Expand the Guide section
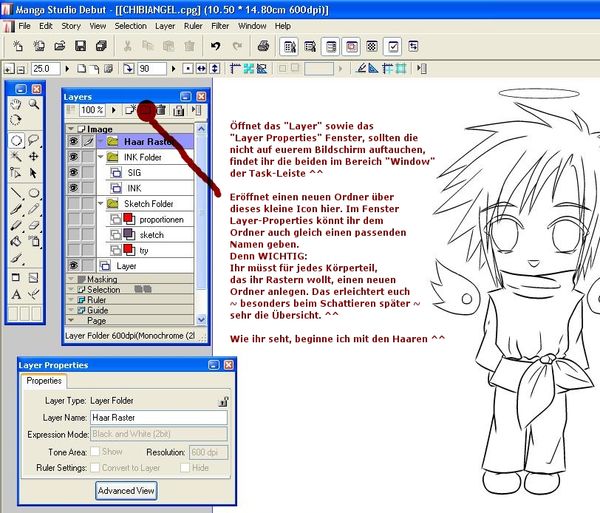The height and width of the screenshot is (513, 600). pyautogui.click(x=71, y=310)
